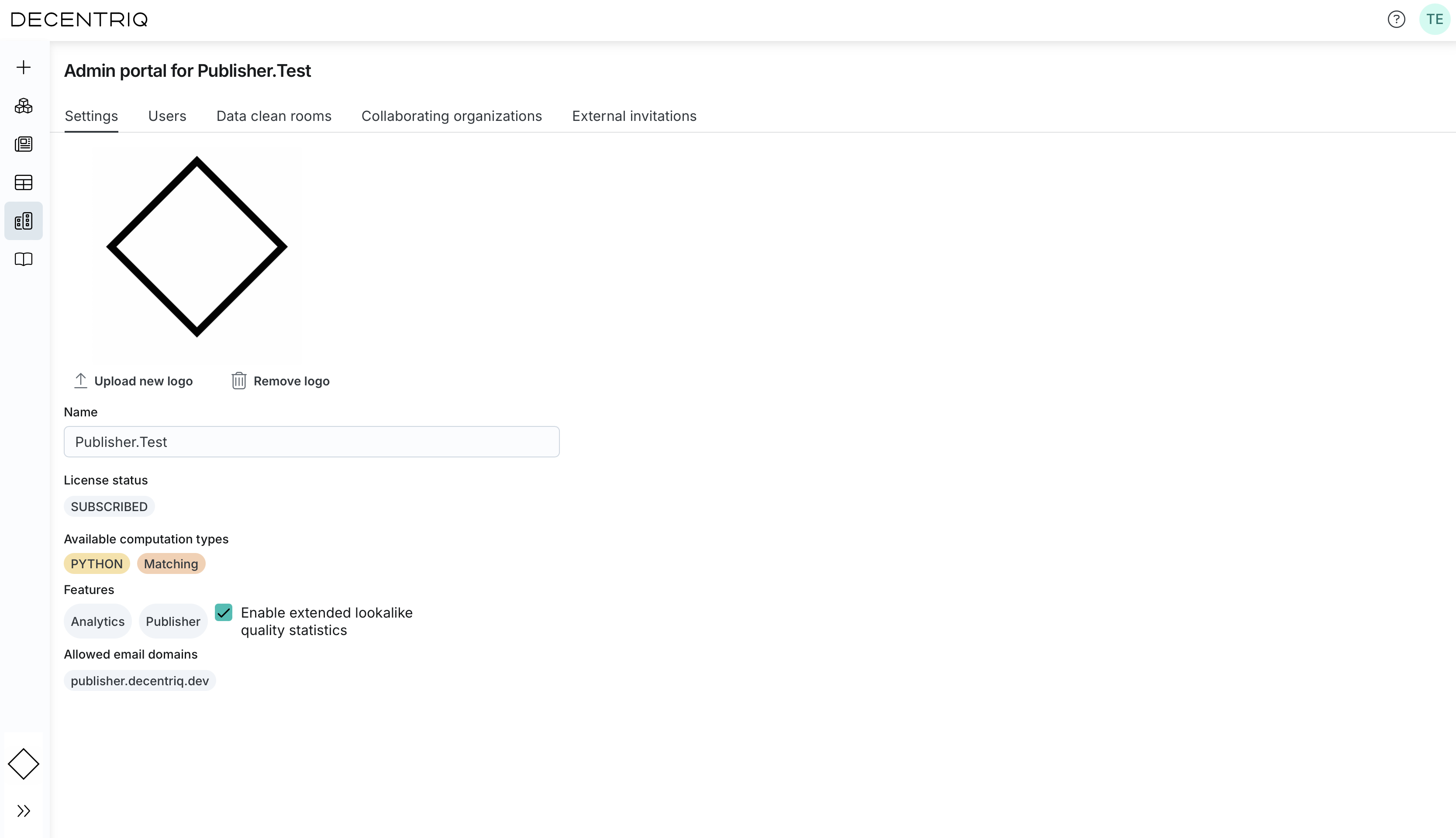Click the Admin portal for Publisher.Test heading
This screenshot has width=1456, height=838.
(x=188, y=71)
